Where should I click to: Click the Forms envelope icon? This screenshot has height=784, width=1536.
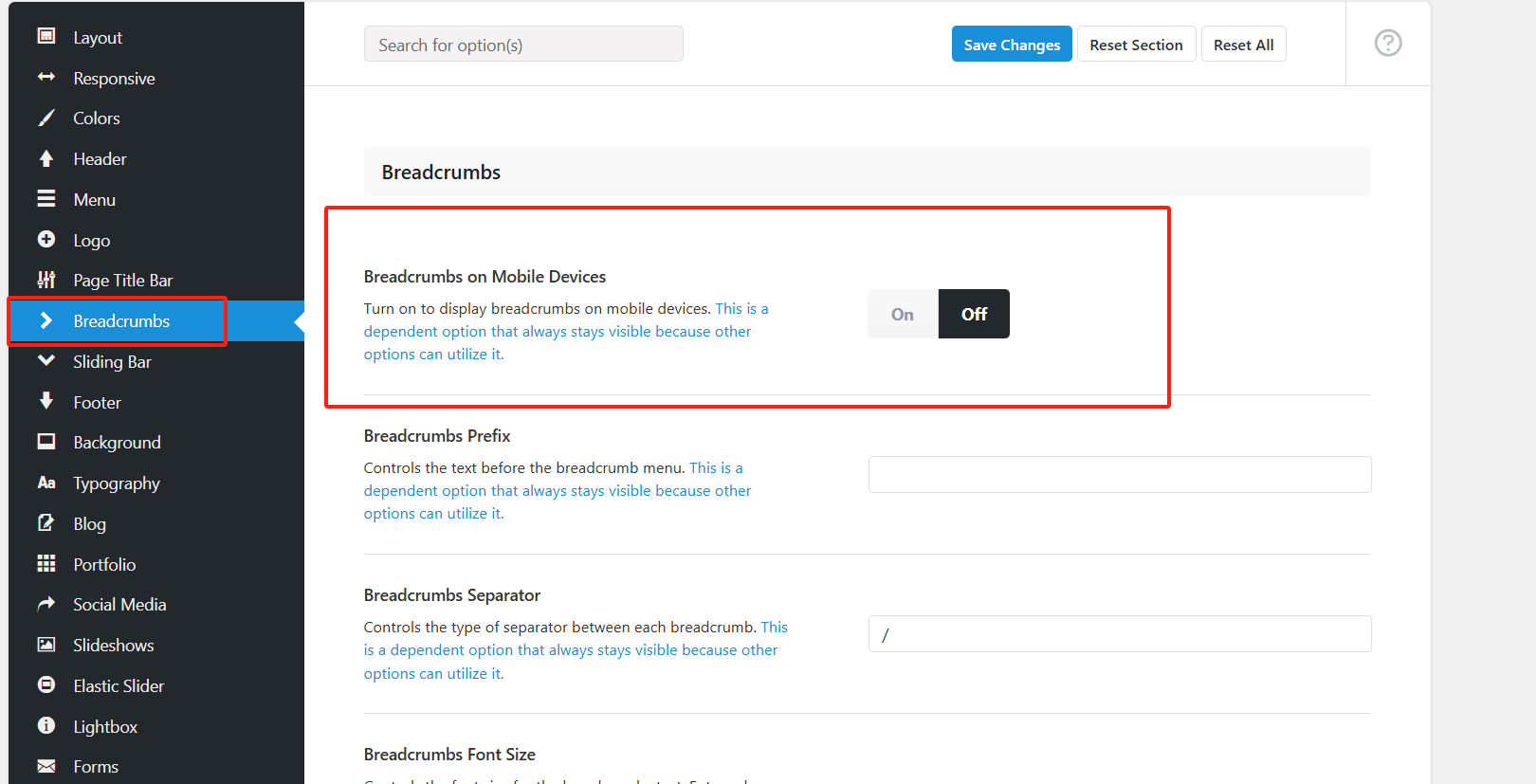[46, 766]
